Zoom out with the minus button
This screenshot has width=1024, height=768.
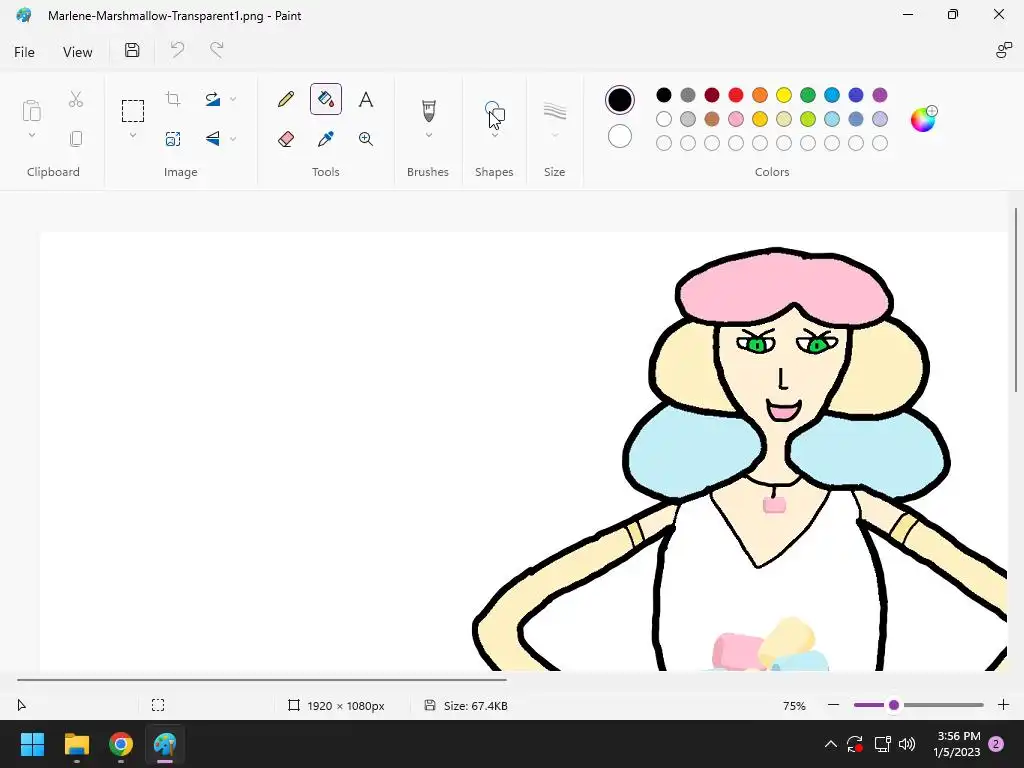click(833, 705)
